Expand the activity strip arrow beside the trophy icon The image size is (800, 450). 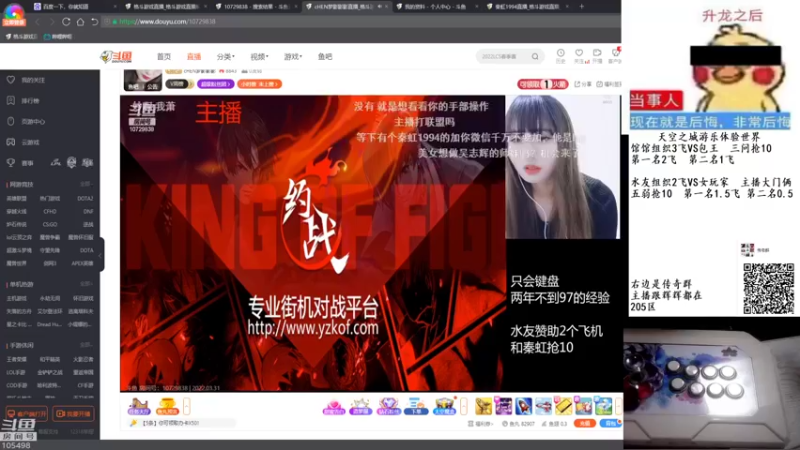tap(187, 407)
